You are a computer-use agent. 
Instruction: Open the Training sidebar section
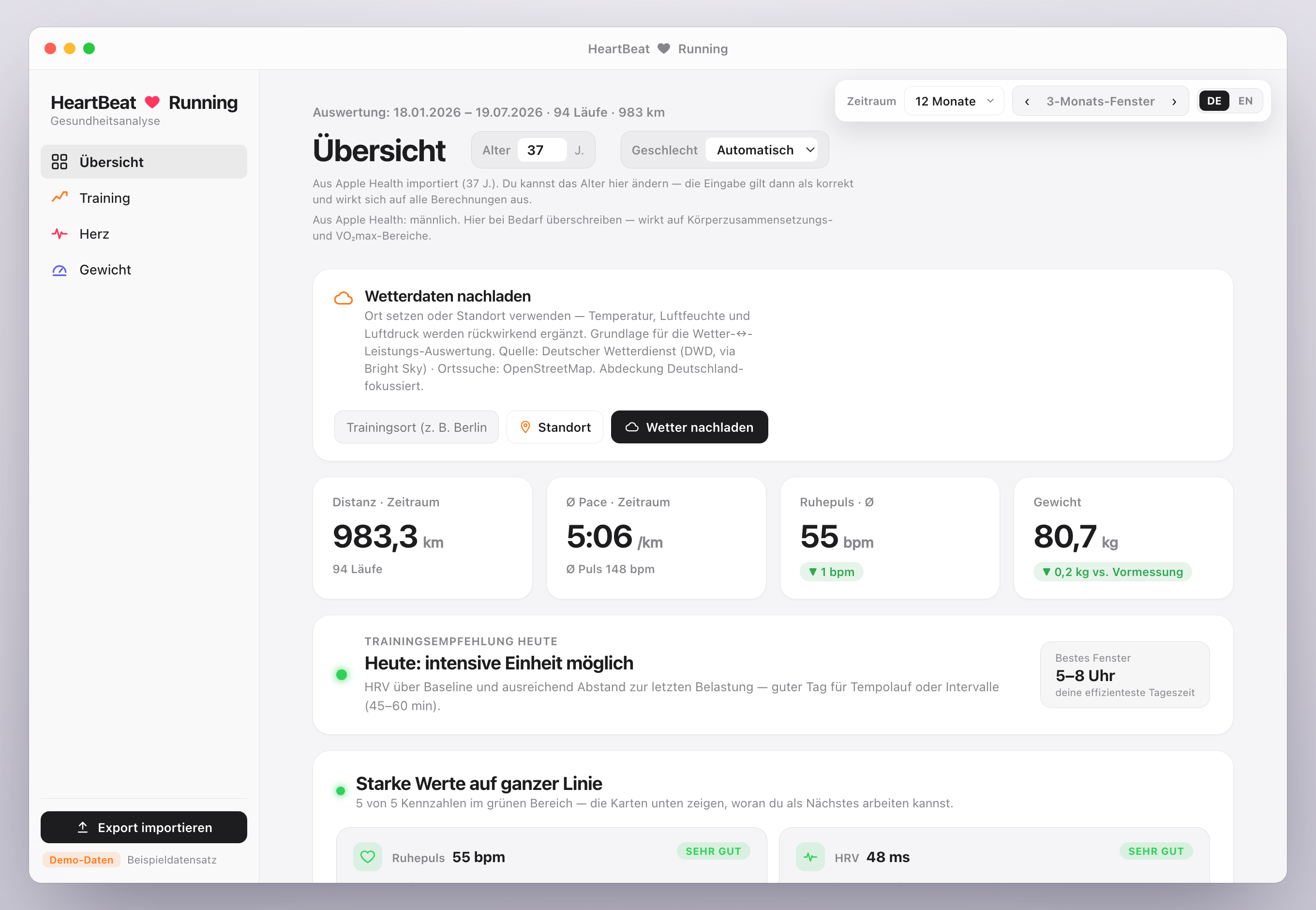tap(144, 198)
